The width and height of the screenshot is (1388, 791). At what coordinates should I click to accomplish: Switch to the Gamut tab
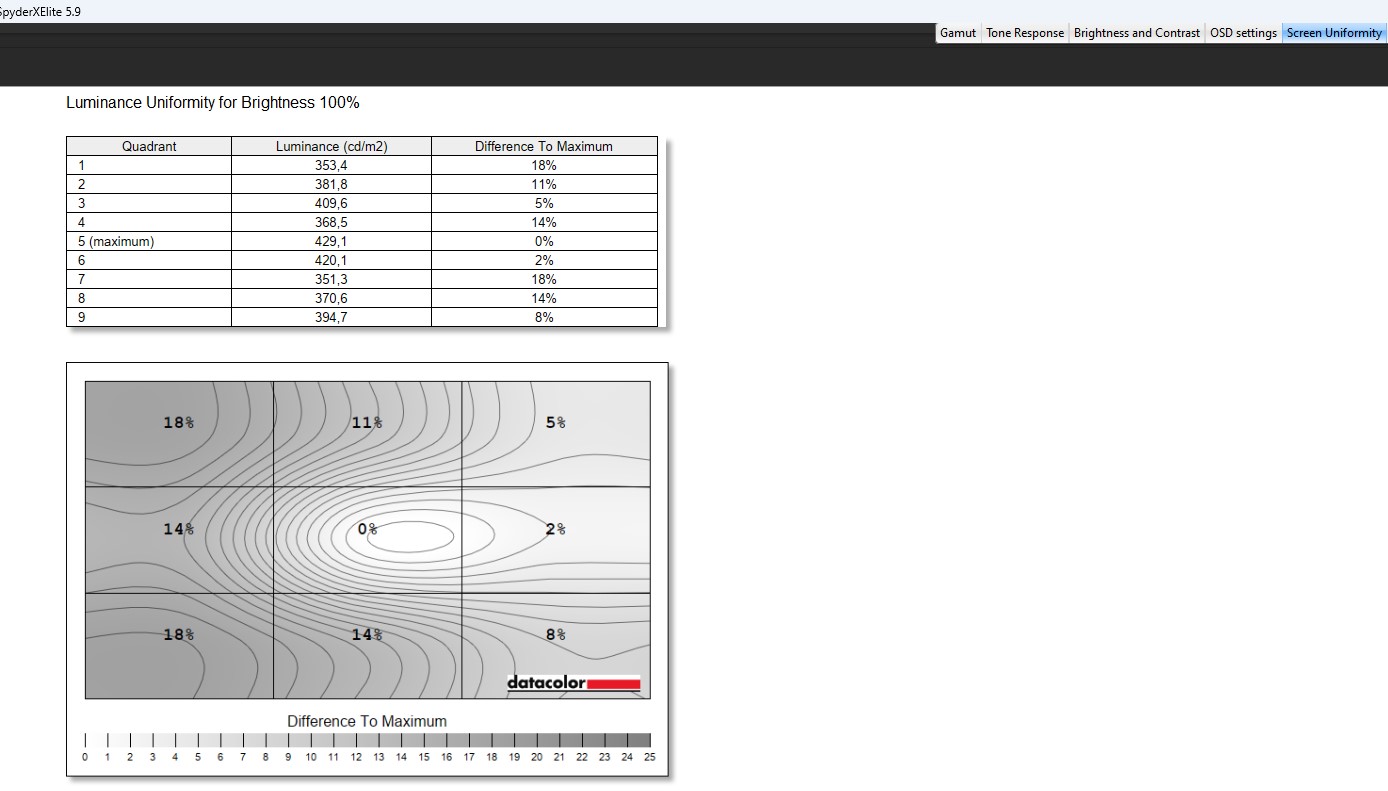[x=957, y=33]
